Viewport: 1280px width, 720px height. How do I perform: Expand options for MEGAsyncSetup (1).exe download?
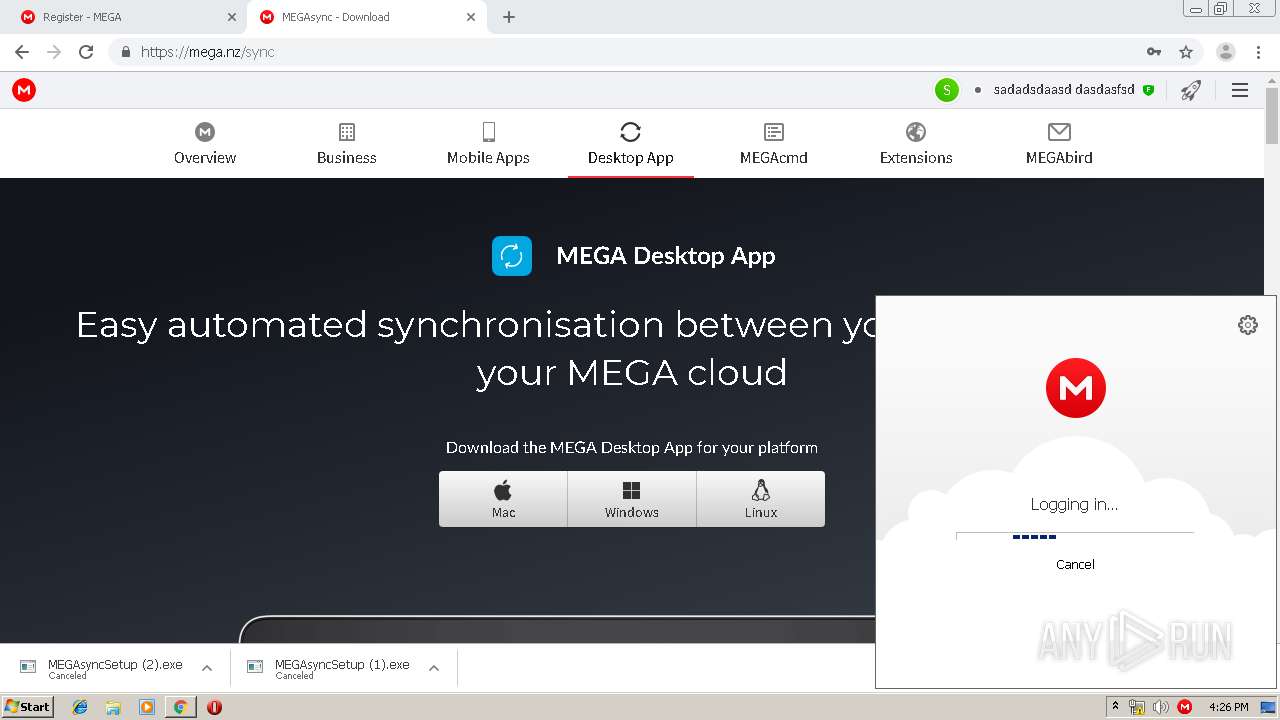point(434,668)
